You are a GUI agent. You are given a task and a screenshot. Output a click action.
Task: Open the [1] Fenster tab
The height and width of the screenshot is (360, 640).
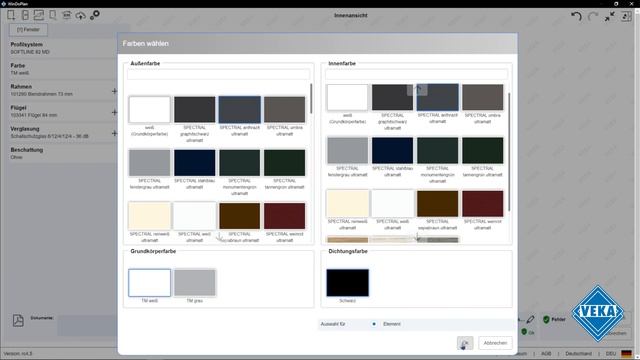coord(29,30)
